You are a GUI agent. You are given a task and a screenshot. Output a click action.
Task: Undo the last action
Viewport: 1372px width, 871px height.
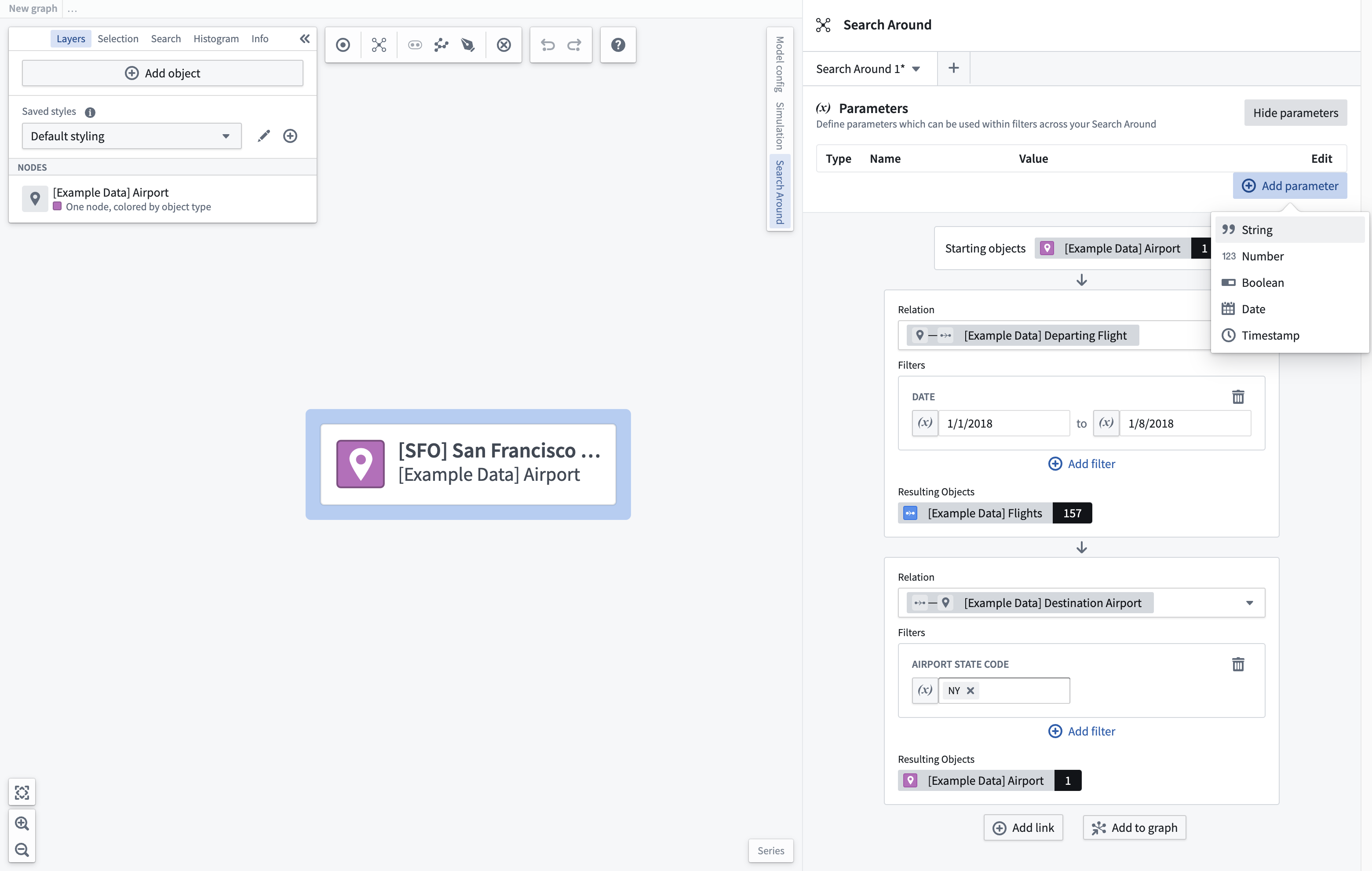click(547, 45)
